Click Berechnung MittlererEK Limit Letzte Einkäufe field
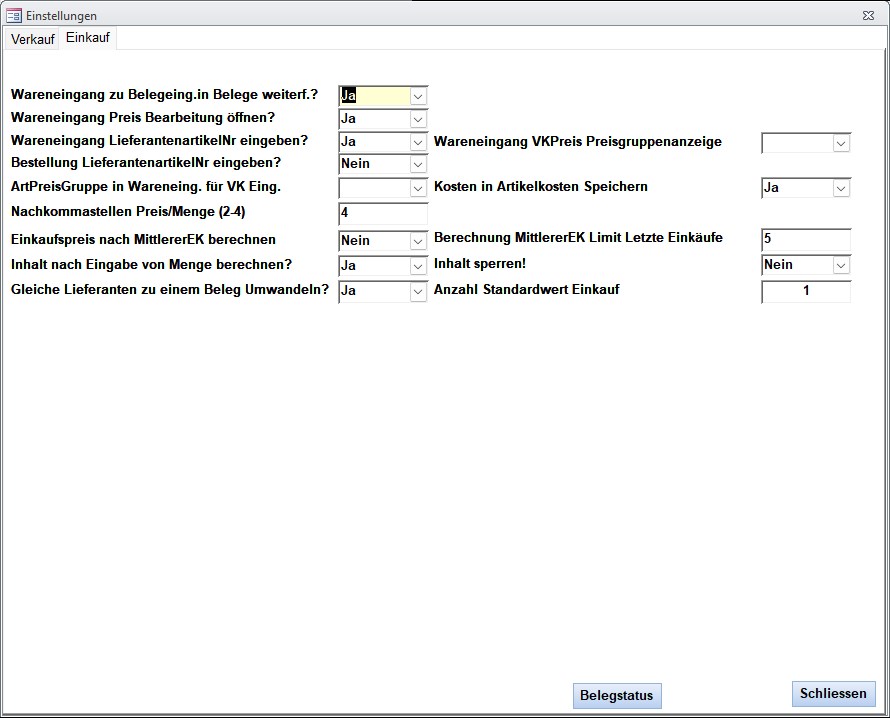Image resolution: width=890 pixels, height=718 pixels. [x=805, y=240]
